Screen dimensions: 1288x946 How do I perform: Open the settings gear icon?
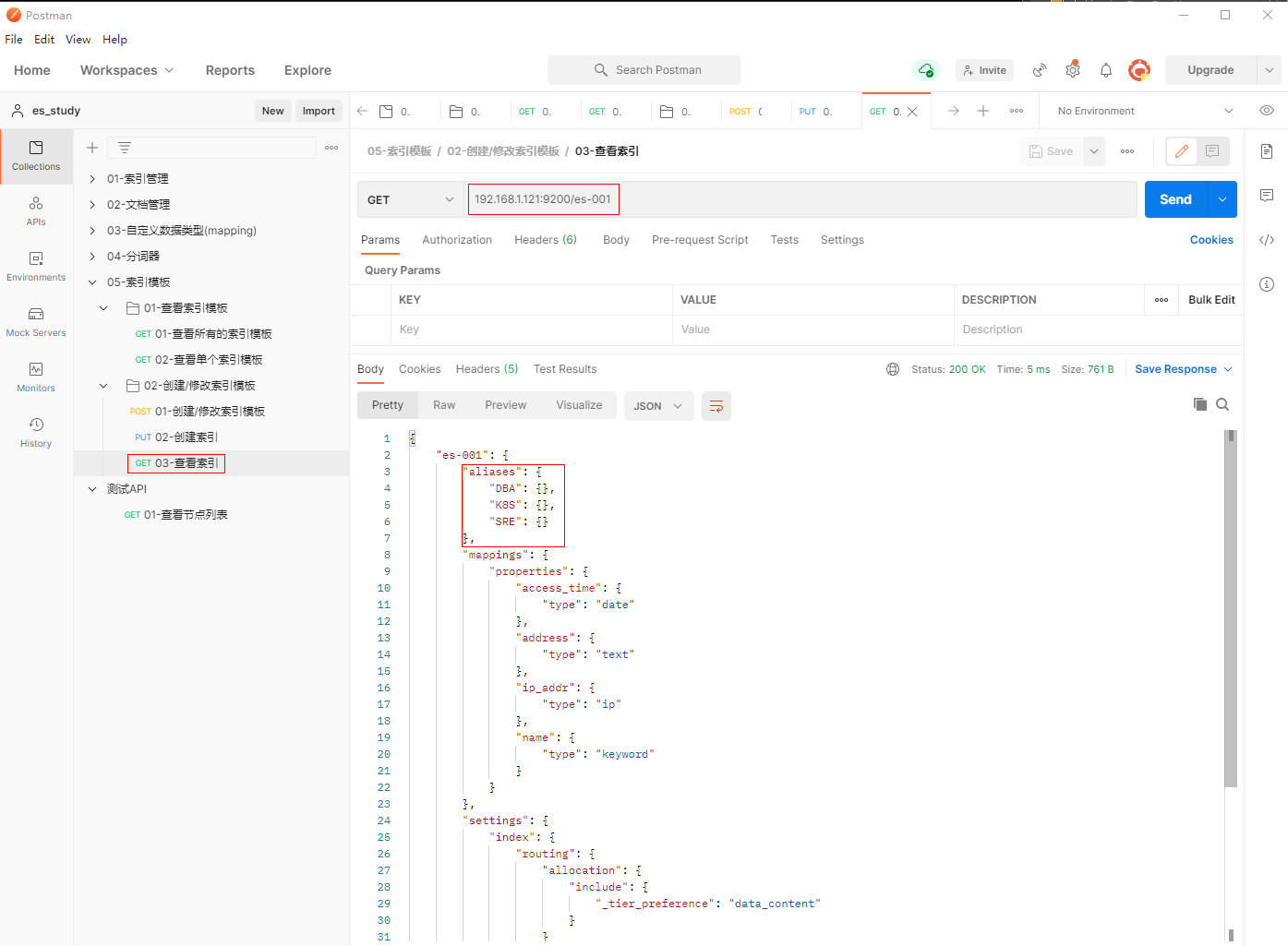click(x=1072, y=70)
